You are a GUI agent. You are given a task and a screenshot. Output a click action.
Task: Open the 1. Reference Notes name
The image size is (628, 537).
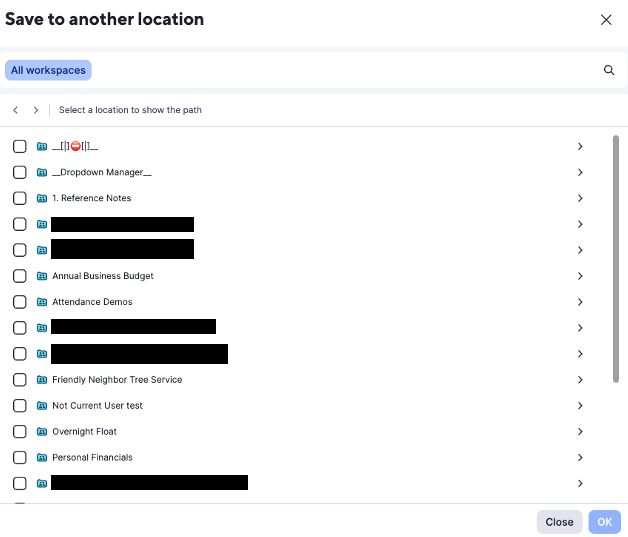[x=92, y=198]
